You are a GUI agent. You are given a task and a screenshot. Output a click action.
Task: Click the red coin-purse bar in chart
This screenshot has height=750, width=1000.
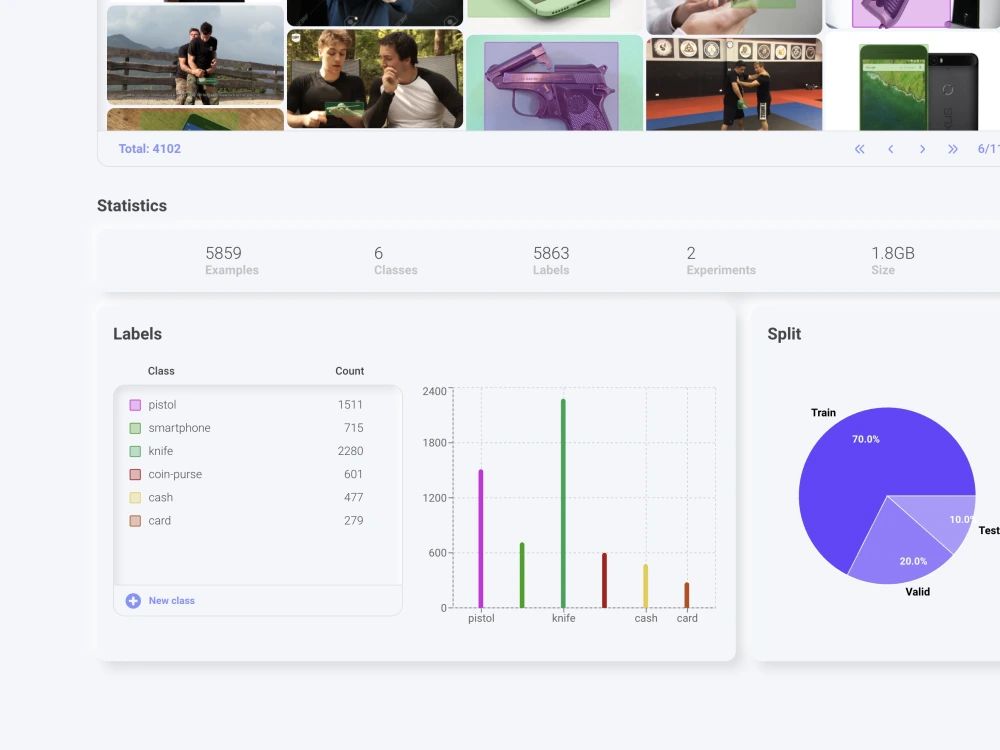point(605,580)
